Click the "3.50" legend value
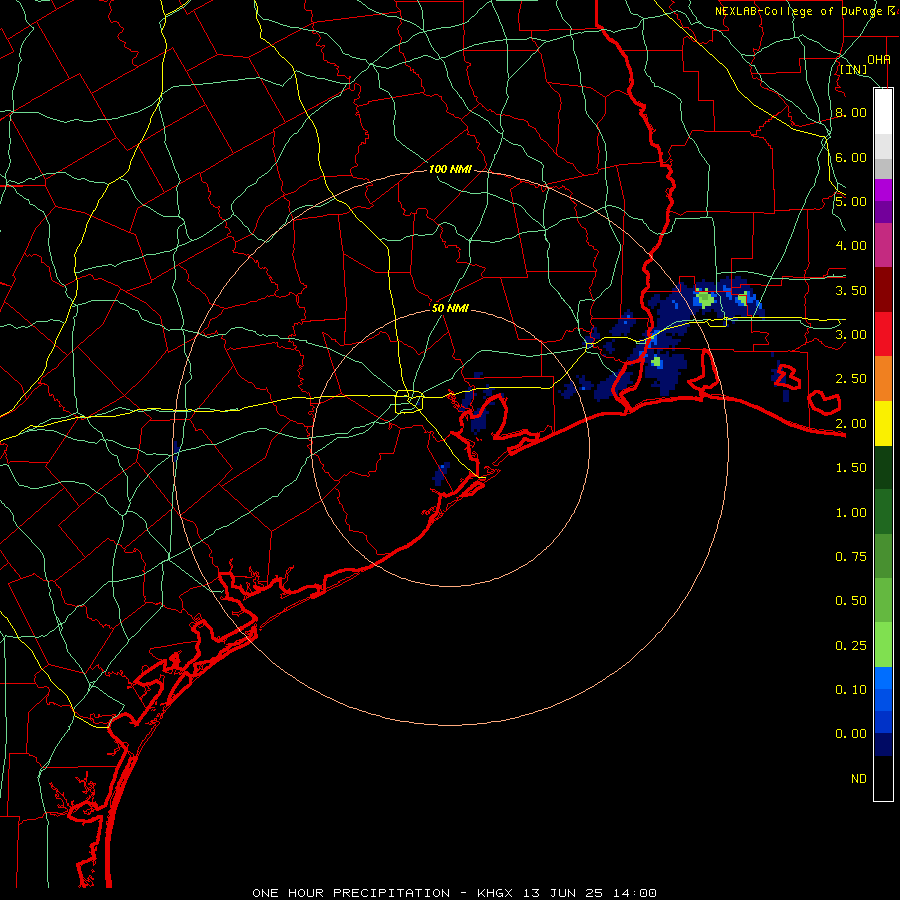Screen dimensions: 900x900 [x=851, y=290]
